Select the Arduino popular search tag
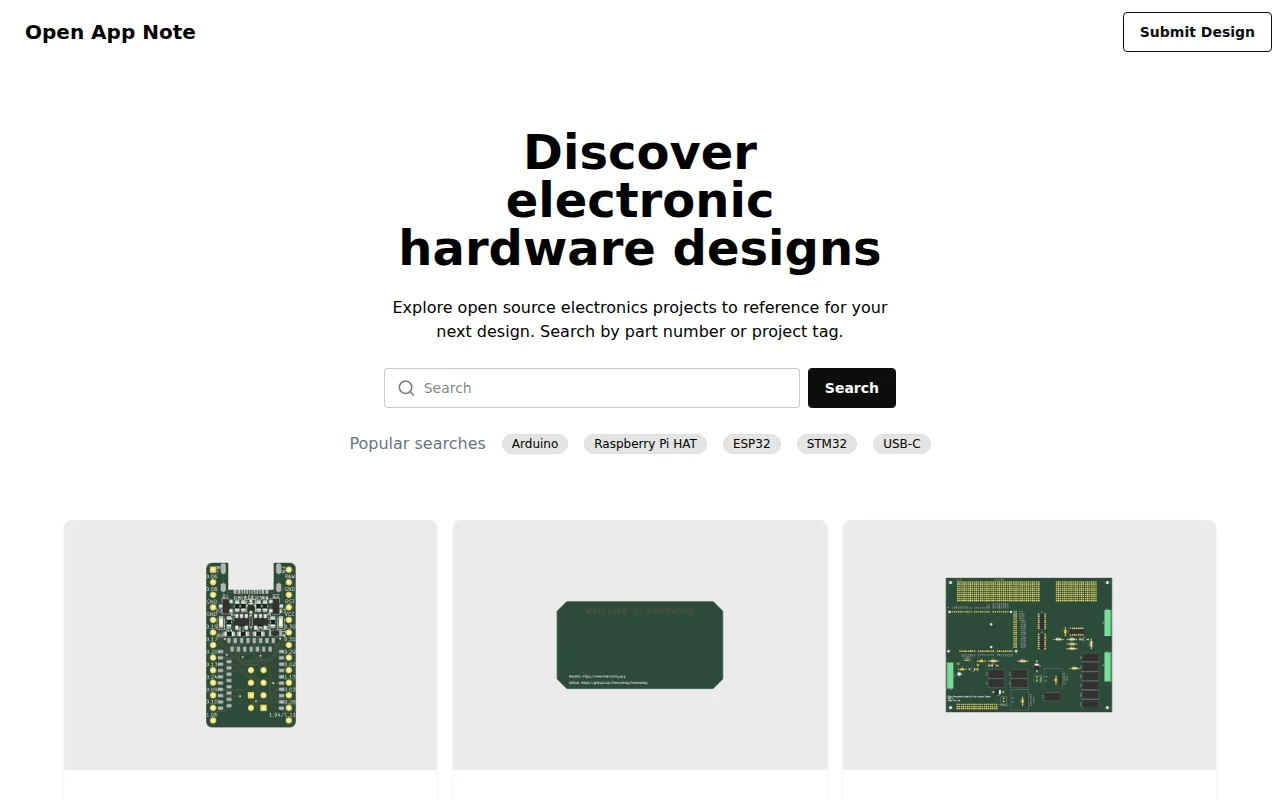Viewport: 1280px width, 800px height. 535,444
